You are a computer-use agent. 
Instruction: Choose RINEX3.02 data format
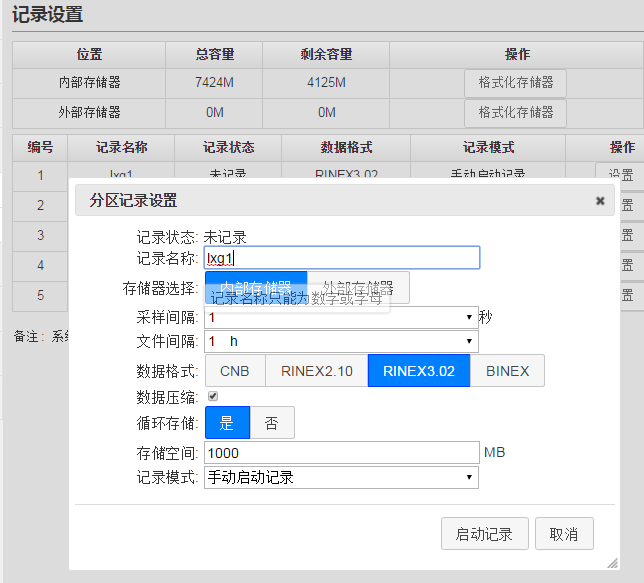pos(417,371)
